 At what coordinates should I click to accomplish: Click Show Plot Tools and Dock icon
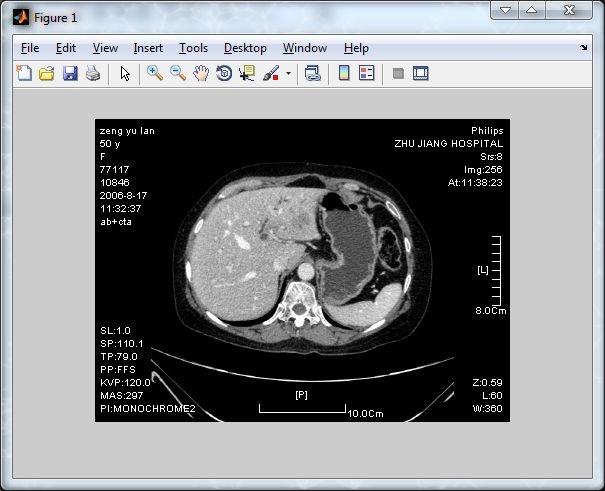click(421, 73)
